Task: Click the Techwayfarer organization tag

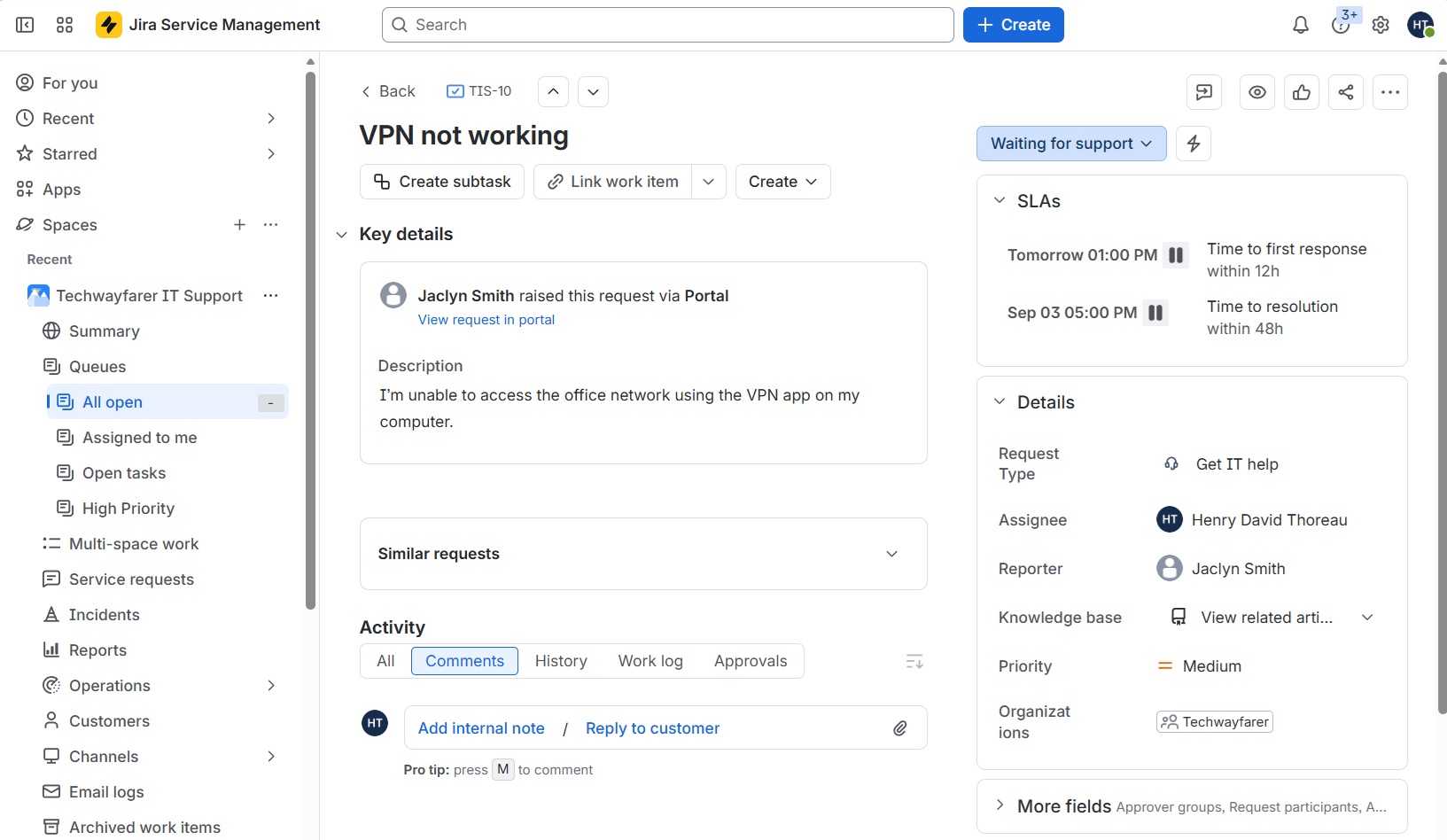Action: [1215, 722]
